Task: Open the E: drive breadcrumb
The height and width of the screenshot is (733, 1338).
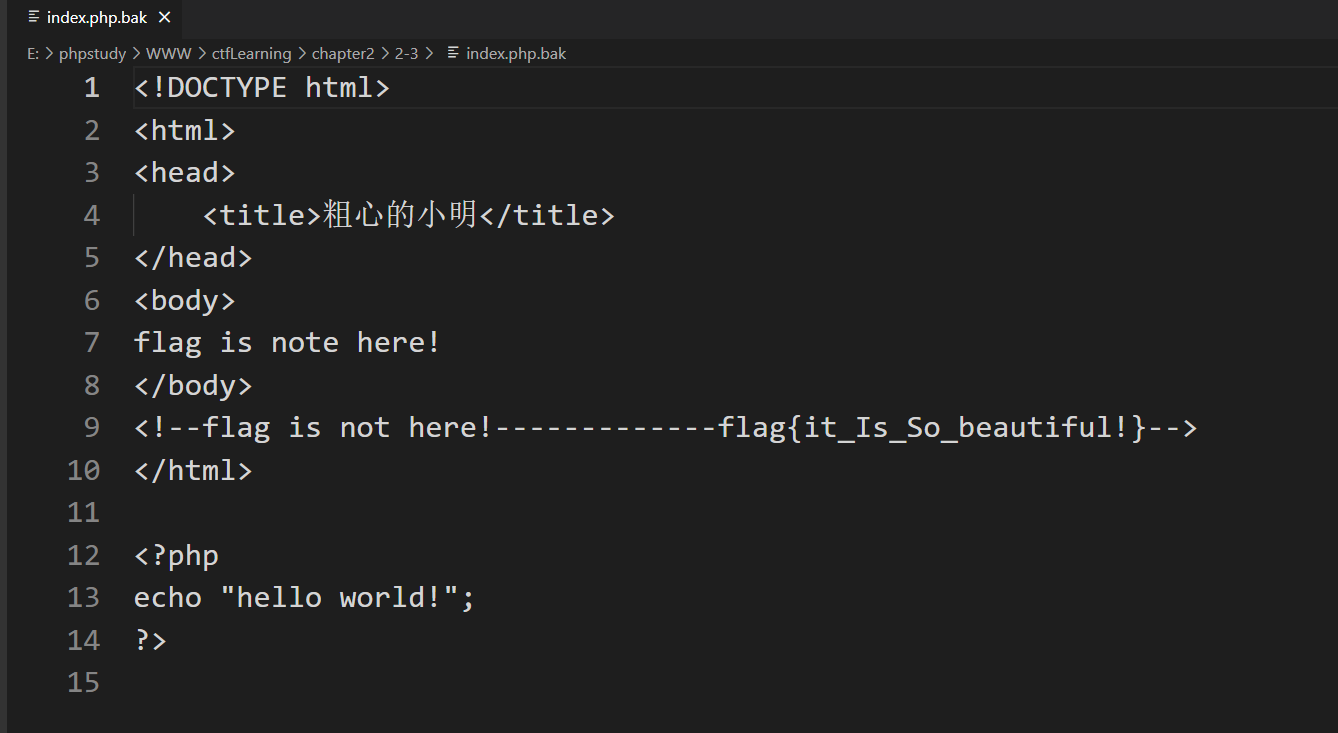Action: point(33,54)
